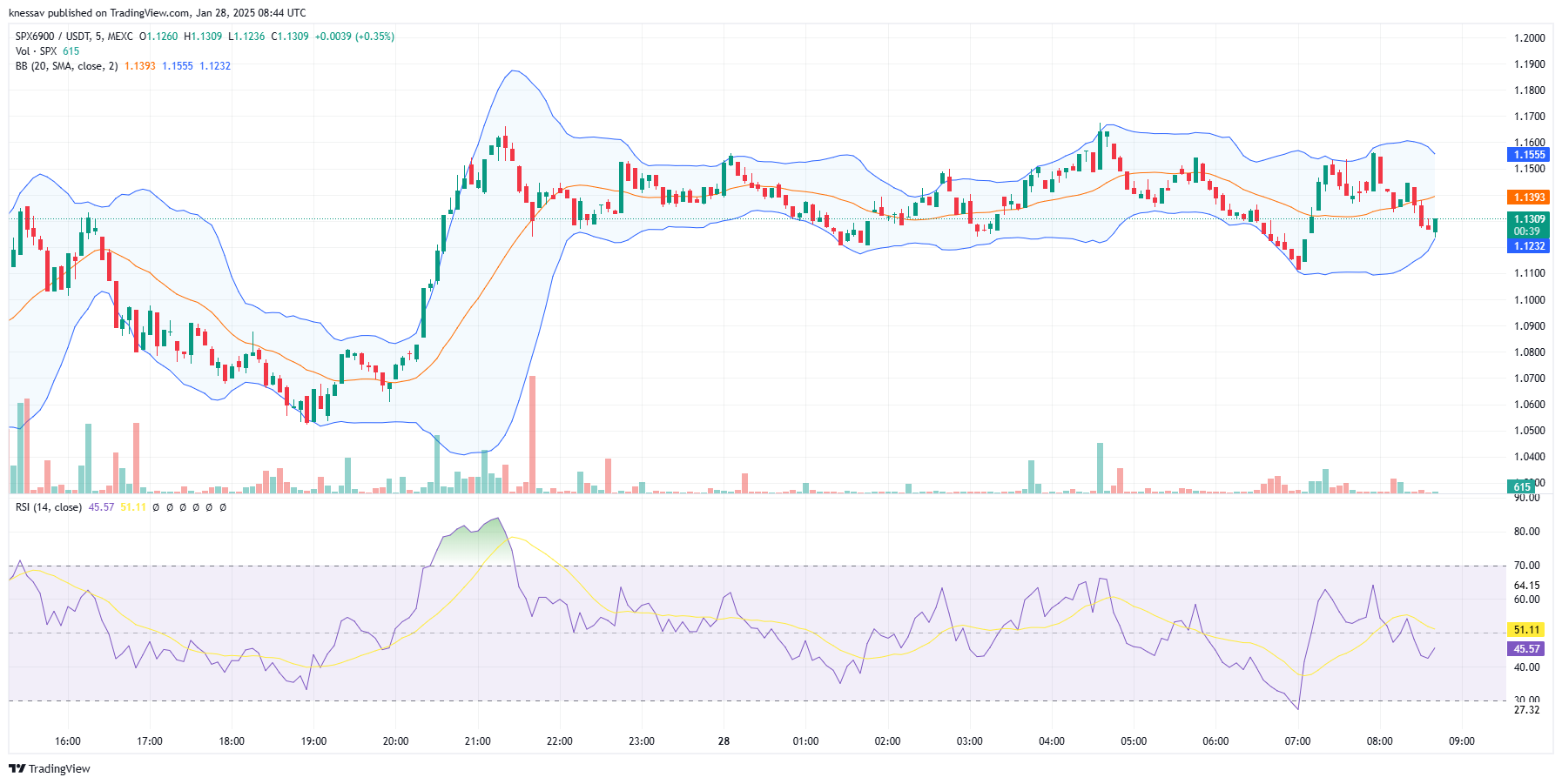
Task: Click the orange 1.1393 price axis tag
Action: click(x=1528, y=198)
